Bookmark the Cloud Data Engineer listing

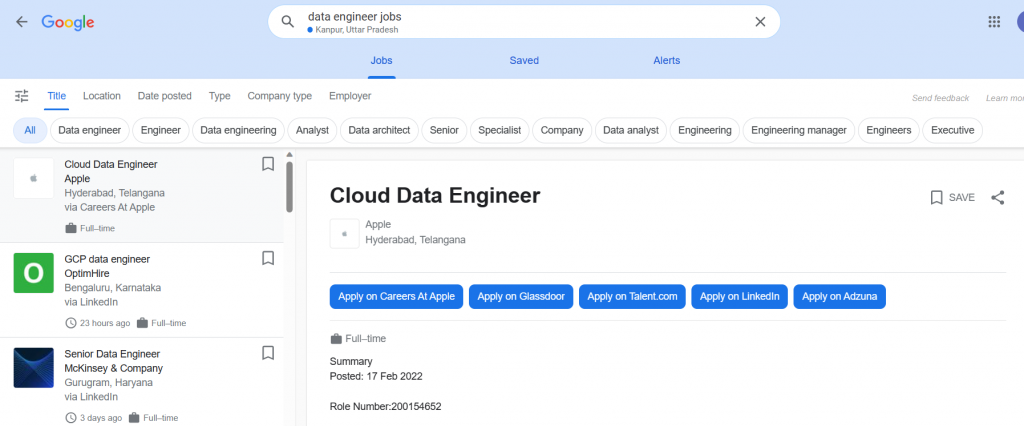(268, 164)
